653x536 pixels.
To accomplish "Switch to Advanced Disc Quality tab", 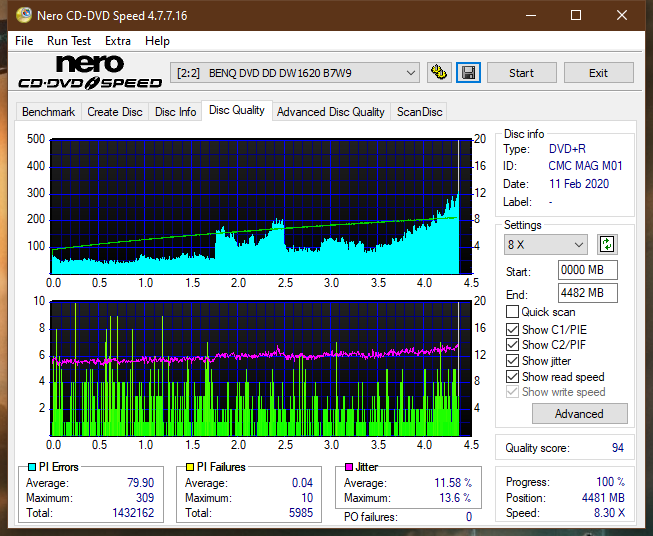I will click(331, 112).
